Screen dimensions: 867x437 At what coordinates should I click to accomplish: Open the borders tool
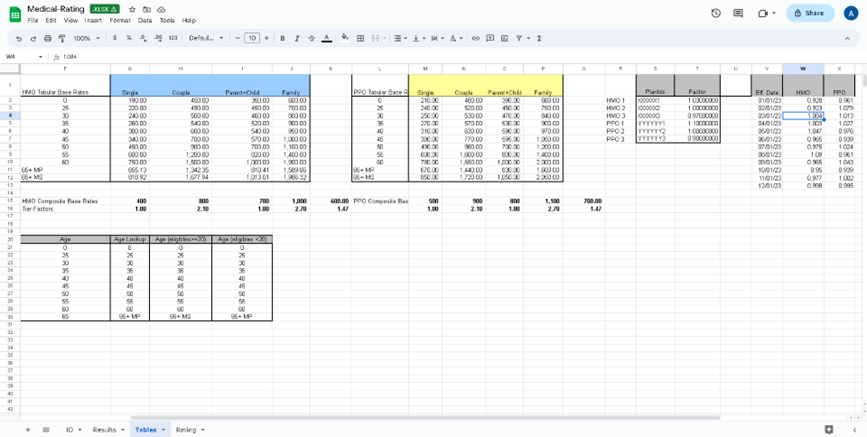(x=360, y=38)
